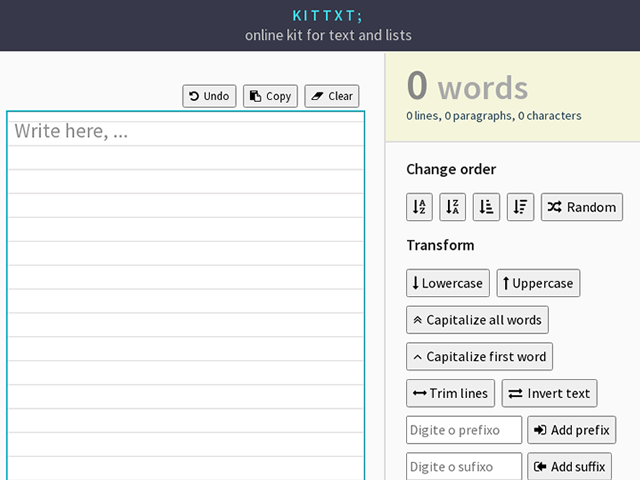The height and width of the screenshot is (480, 640).
Task: Click inside the Write here text area
Action: point(186,295)
